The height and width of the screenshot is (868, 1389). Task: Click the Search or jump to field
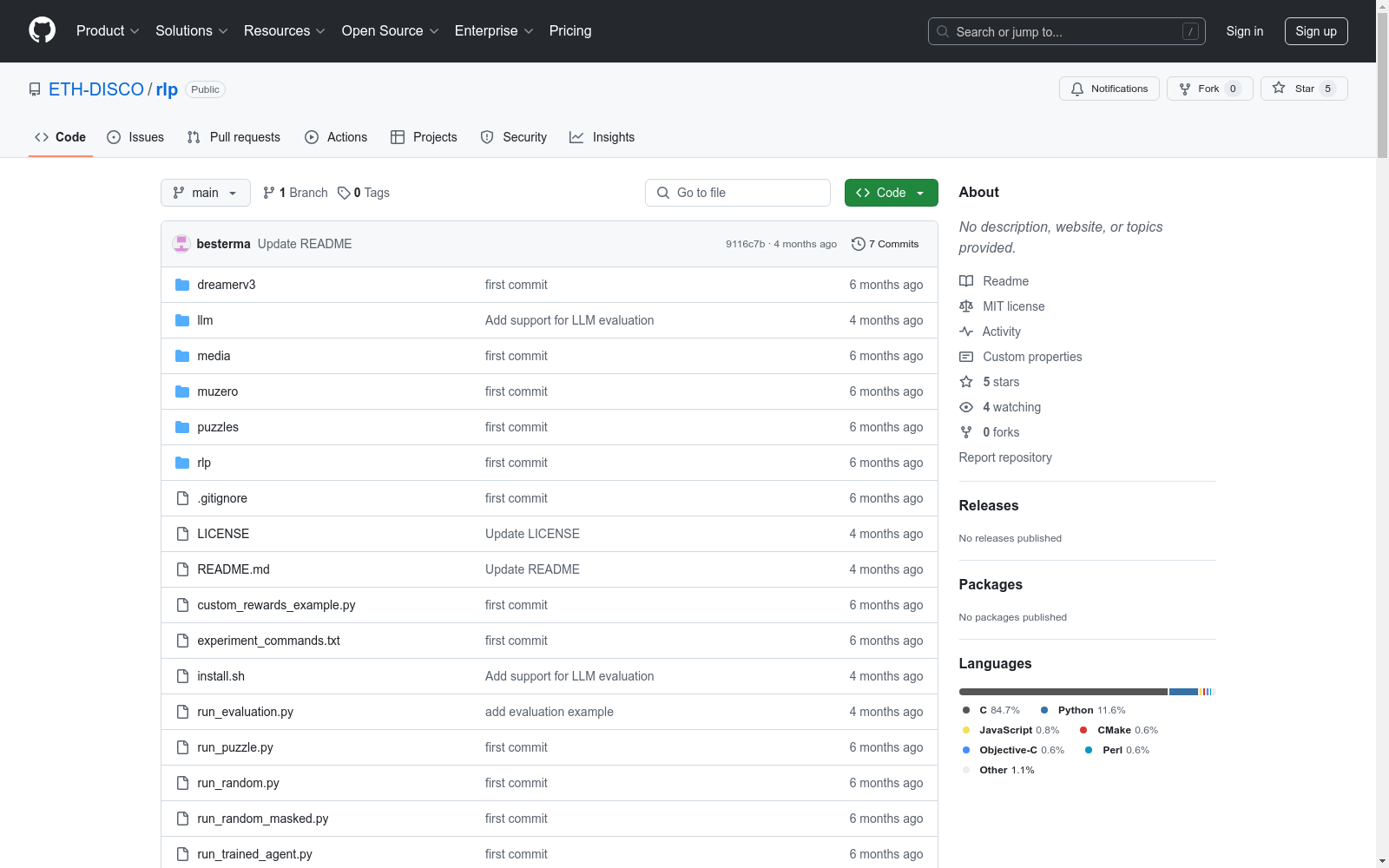pyautogui.click(x=1067, y=31)
